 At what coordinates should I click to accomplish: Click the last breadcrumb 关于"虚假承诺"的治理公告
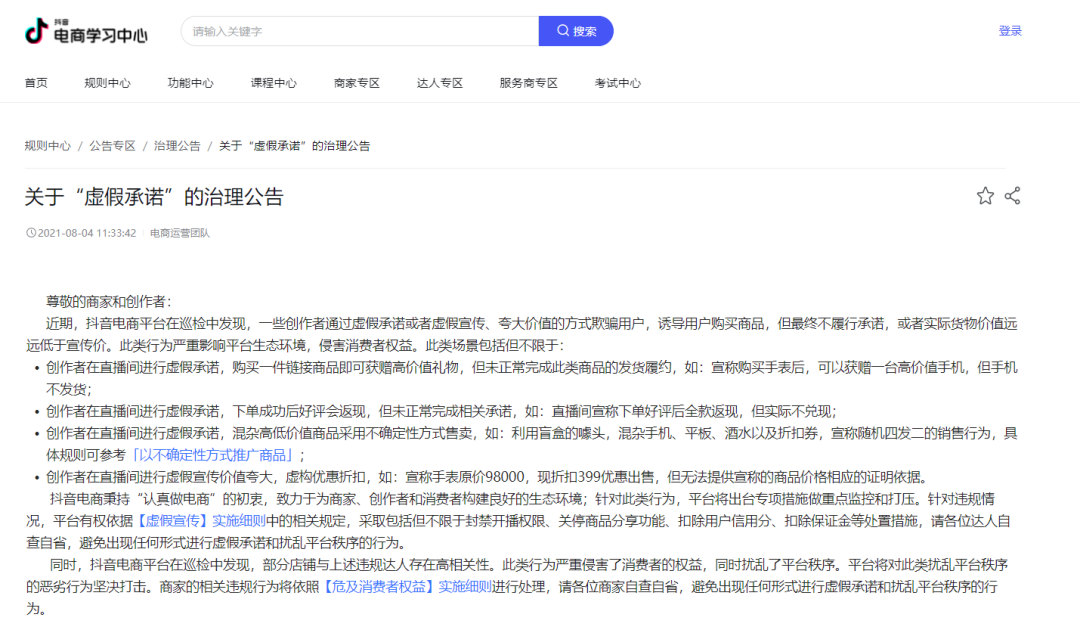(x=295, y=146)
